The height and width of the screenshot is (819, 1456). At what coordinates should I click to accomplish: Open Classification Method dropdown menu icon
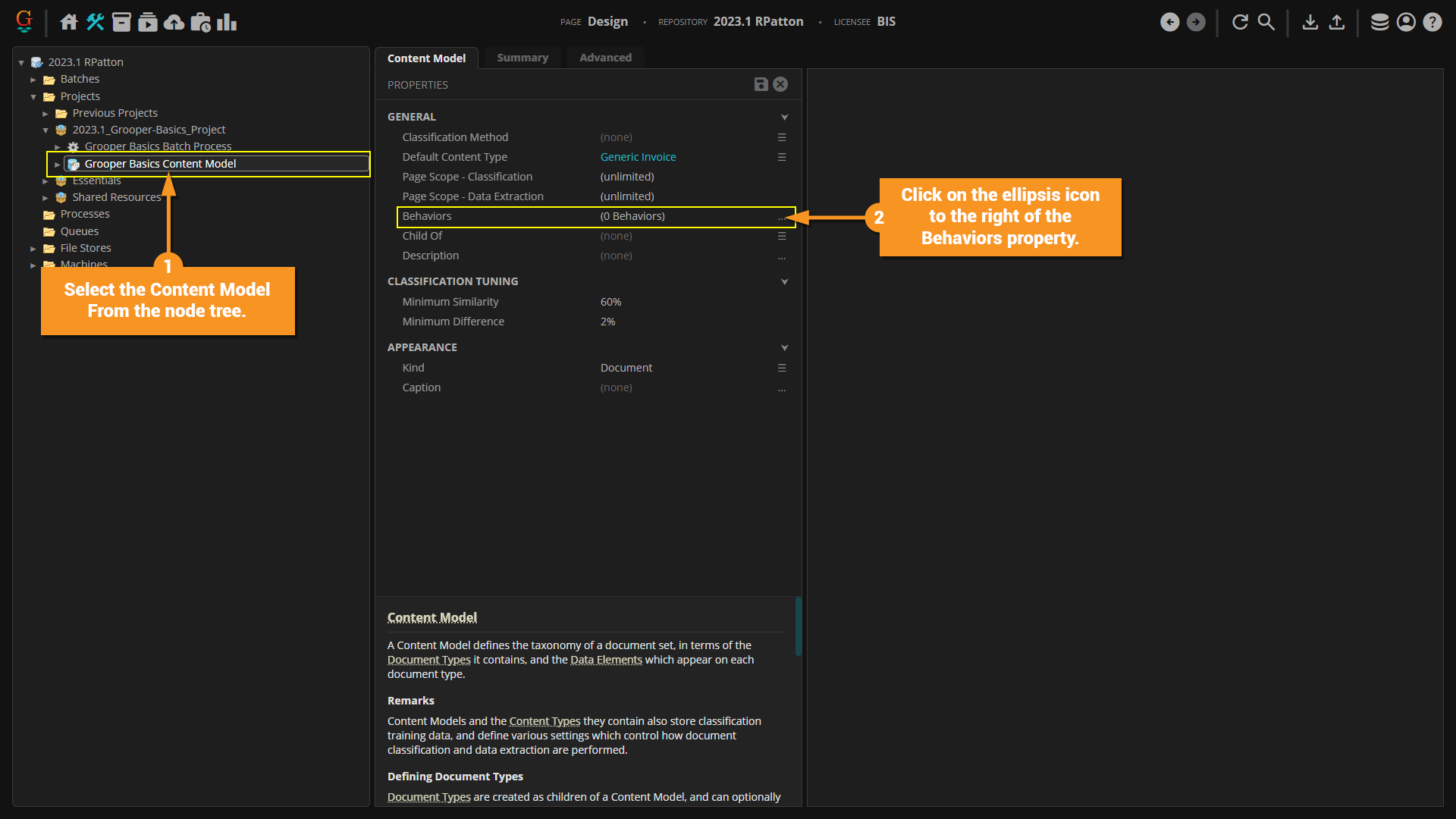781,137
